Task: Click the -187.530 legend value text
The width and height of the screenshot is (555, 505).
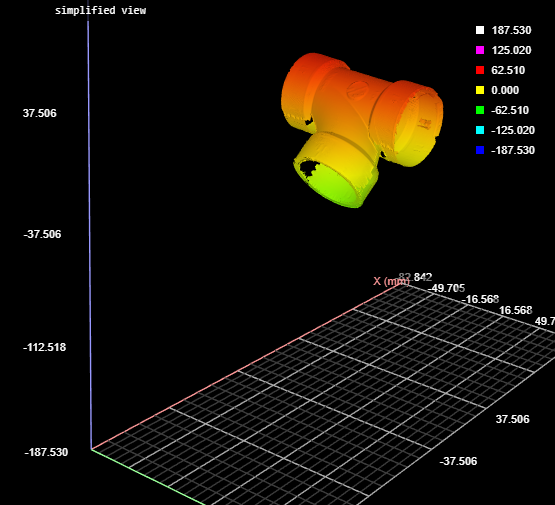Action: click(513, 150)
